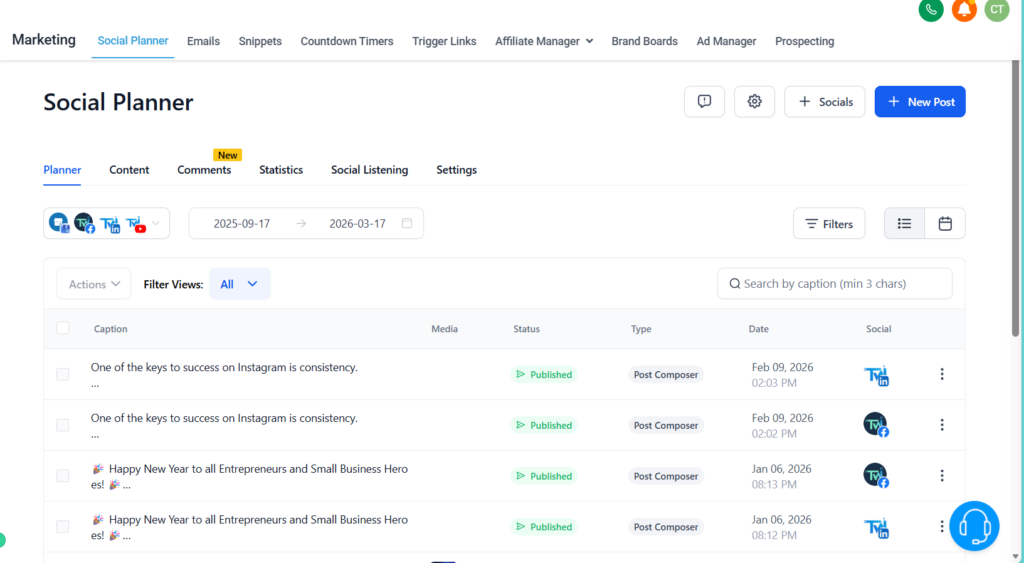Switch to calendar view
The image size is (1024, 563).
pyautogui.click(x=945, y=223)
